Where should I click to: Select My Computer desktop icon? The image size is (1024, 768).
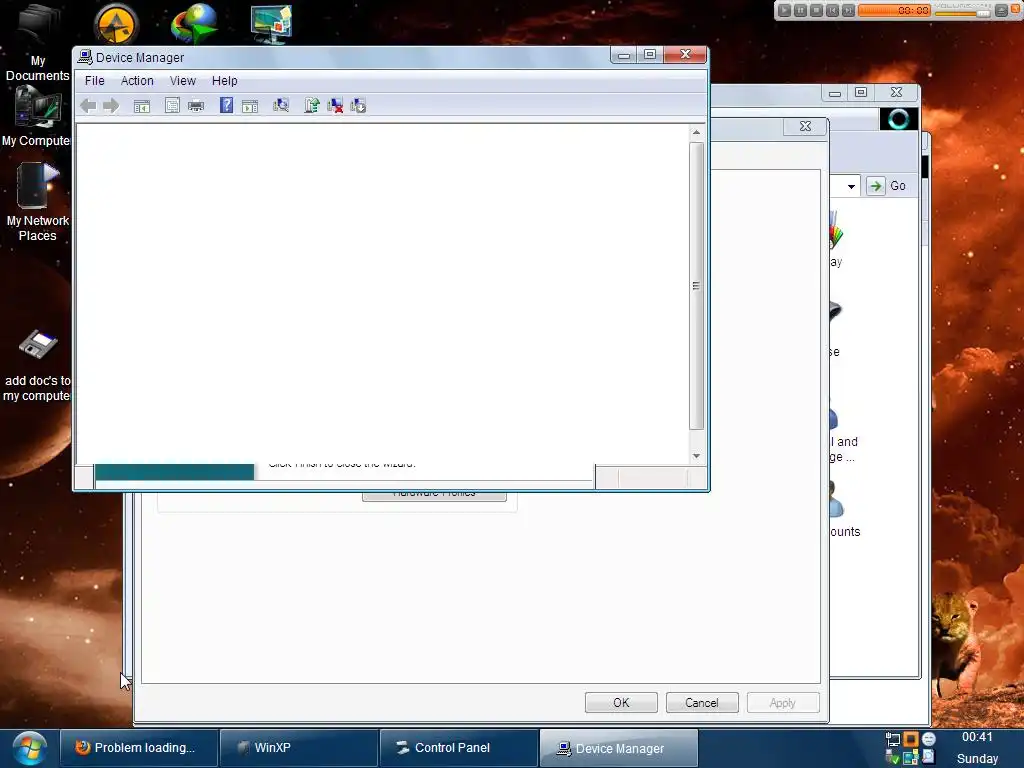point(37,118)
